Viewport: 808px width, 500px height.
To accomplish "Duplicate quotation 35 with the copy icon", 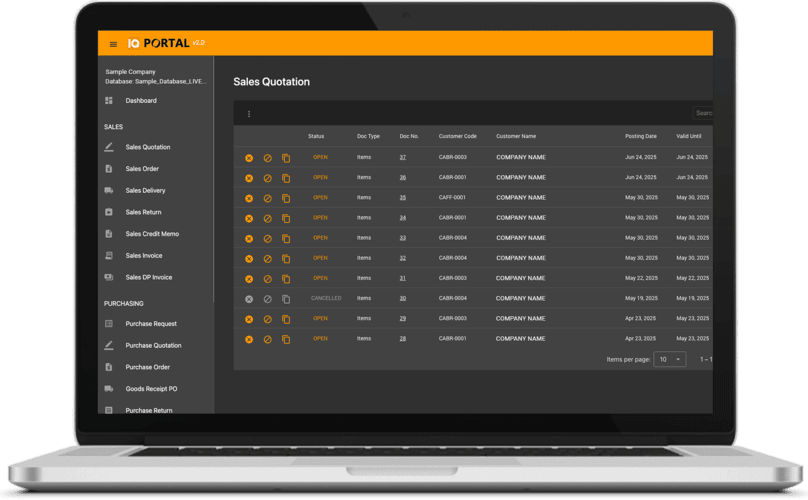I will click(286, 198).
